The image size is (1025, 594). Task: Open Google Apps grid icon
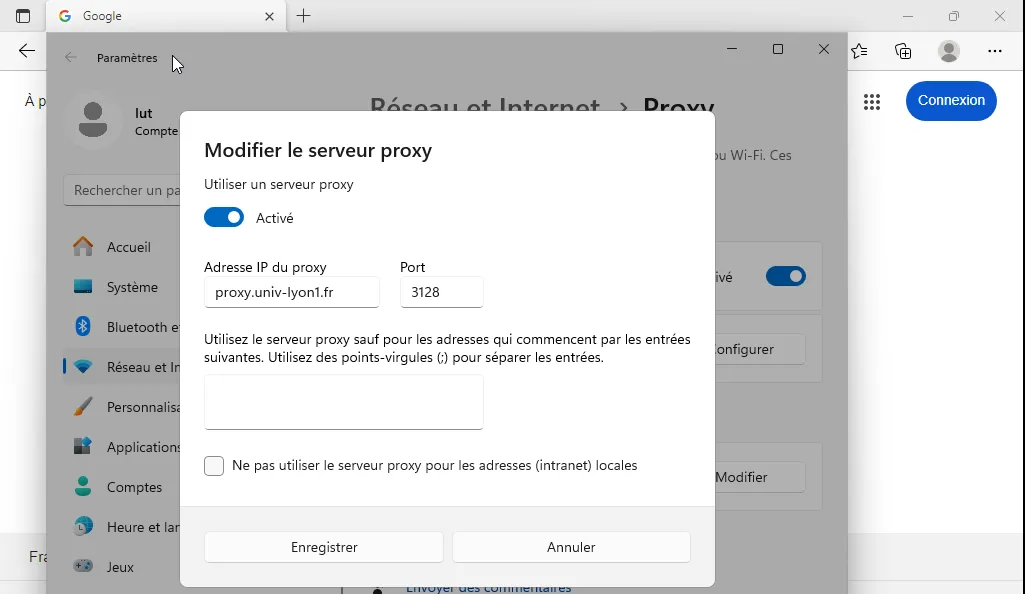[x=872, y=101]
